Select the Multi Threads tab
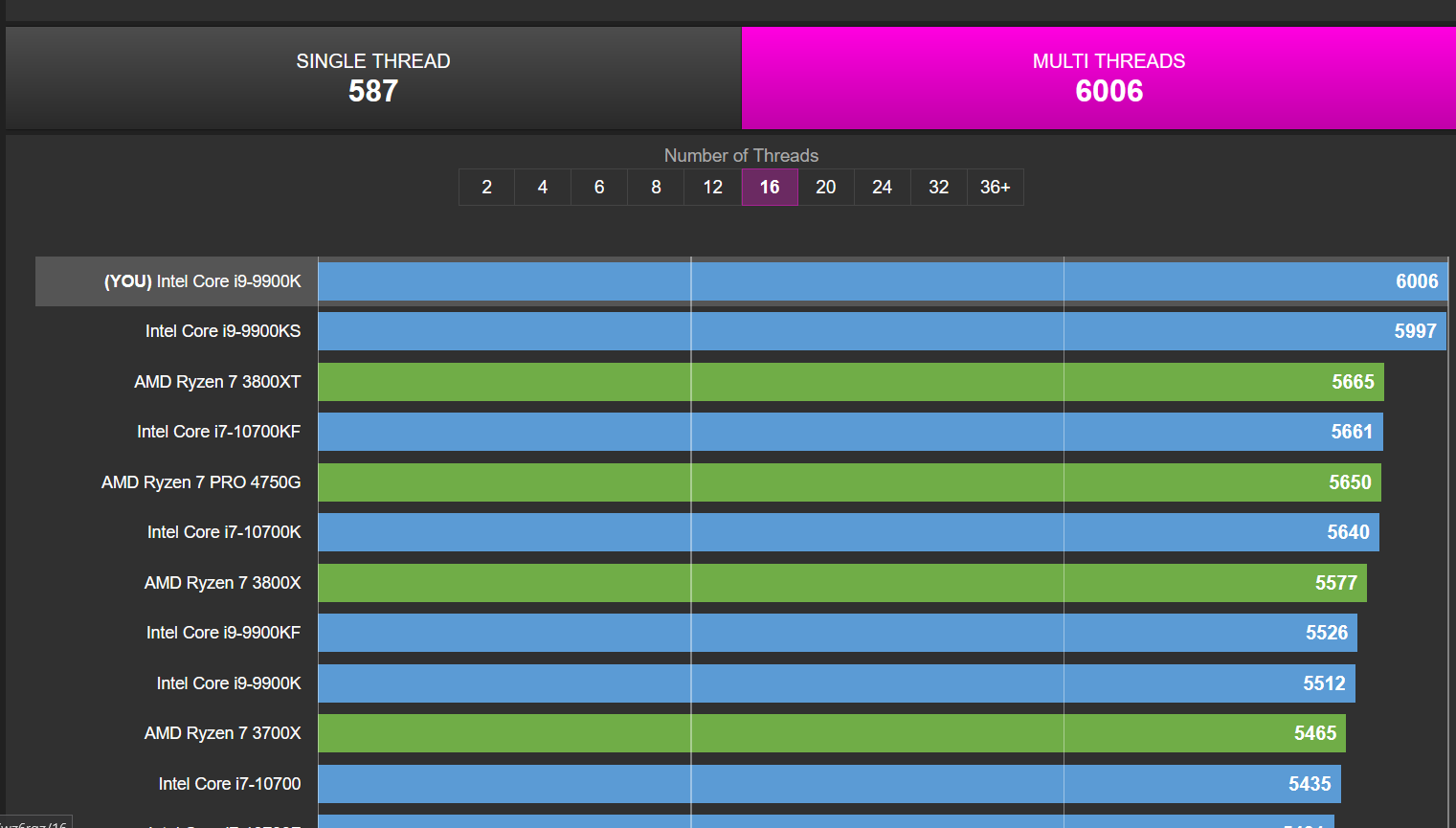The image size is (1456, 828). tap(1108, 78)
